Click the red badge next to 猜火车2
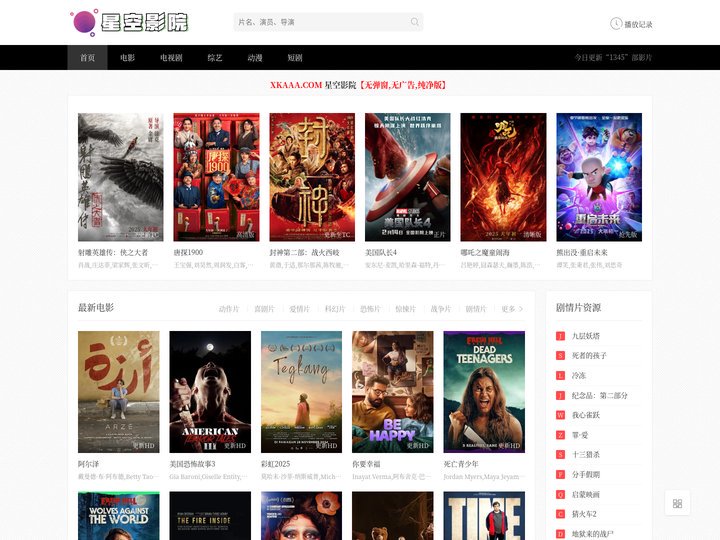The height and width of the screenshot is (540, 720). 560,514
